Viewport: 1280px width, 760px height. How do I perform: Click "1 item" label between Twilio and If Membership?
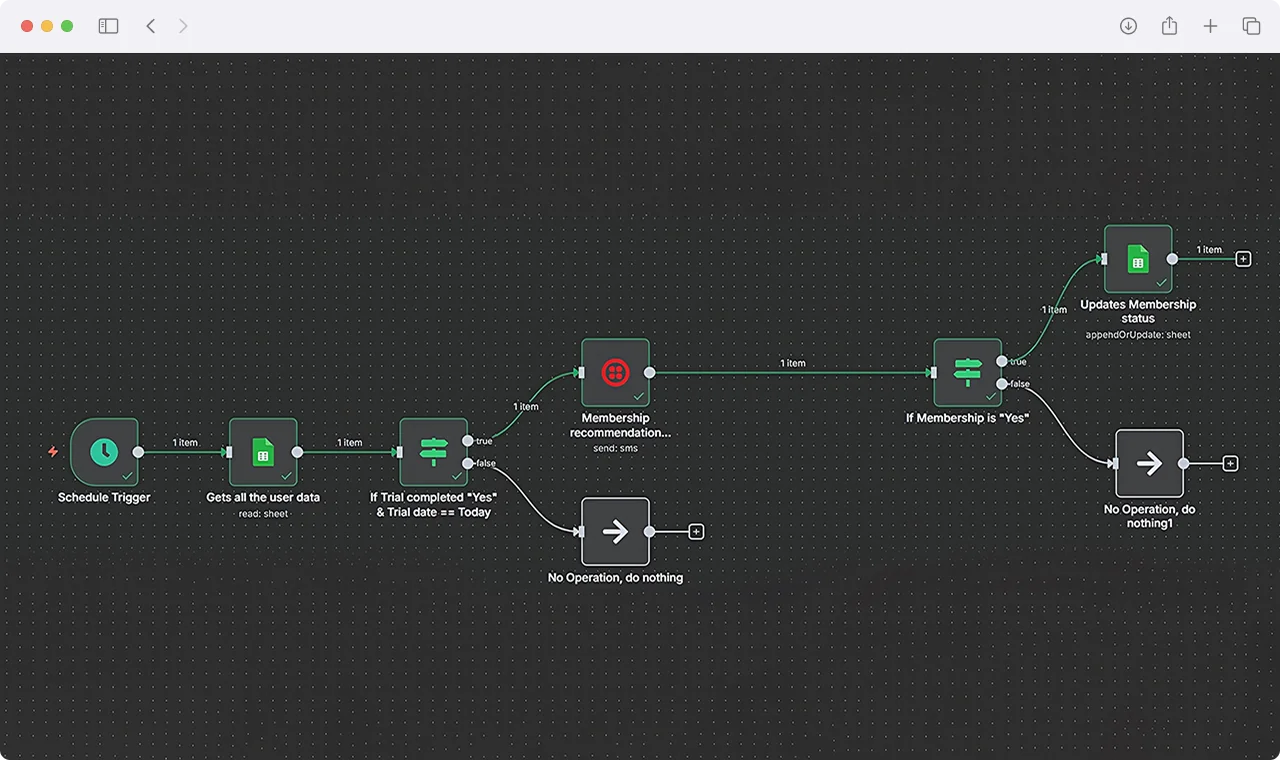click(x=793, y=363)
